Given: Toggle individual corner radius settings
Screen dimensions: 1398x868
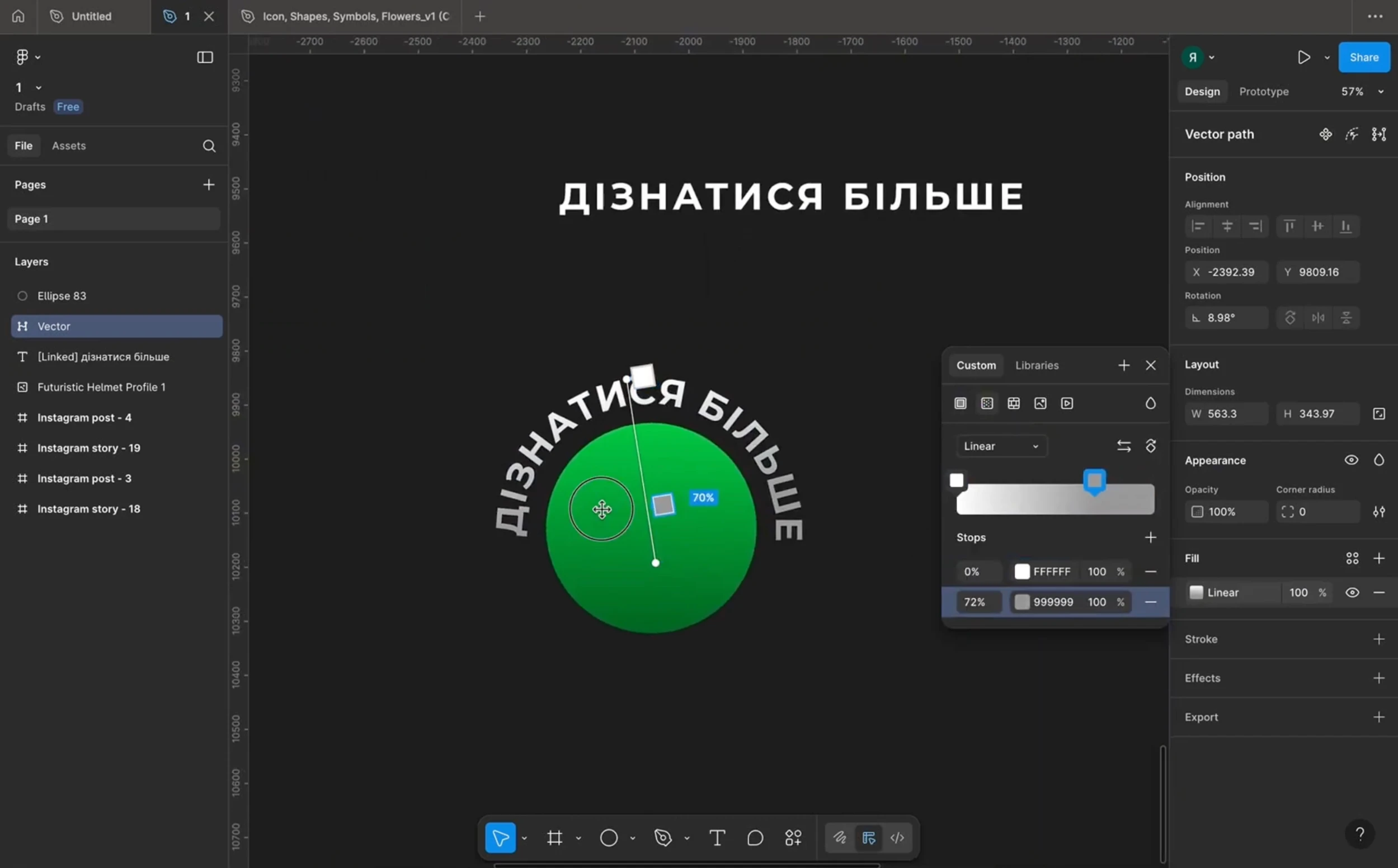Looking at the screenshot, I should tap(1378, 512).
